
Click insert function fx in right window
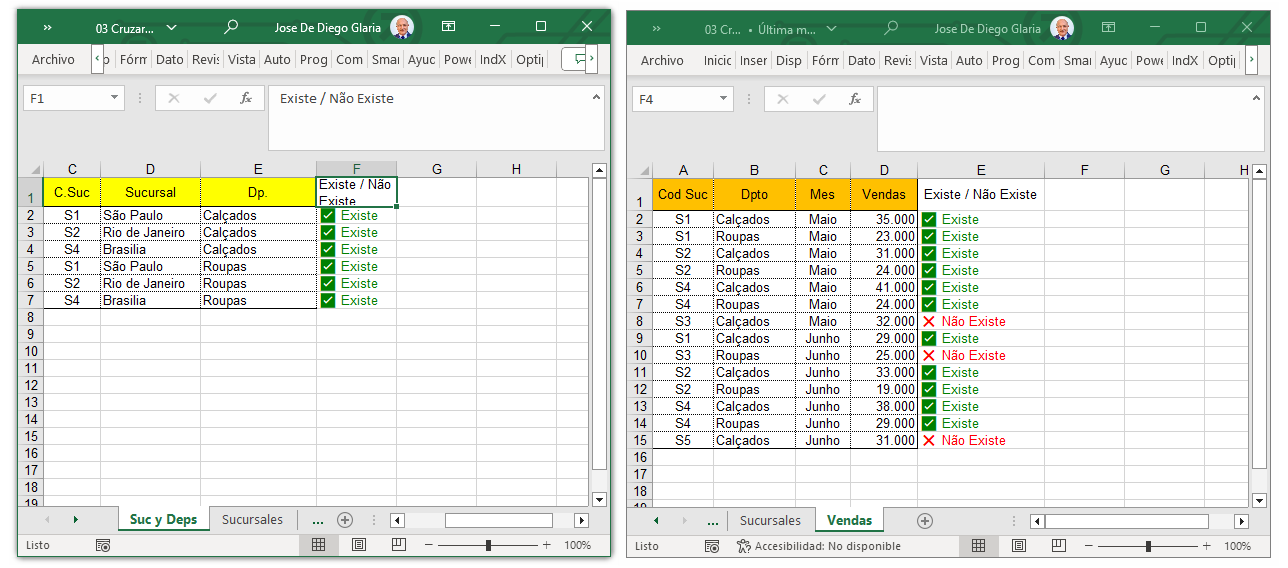tap(855, 99)
